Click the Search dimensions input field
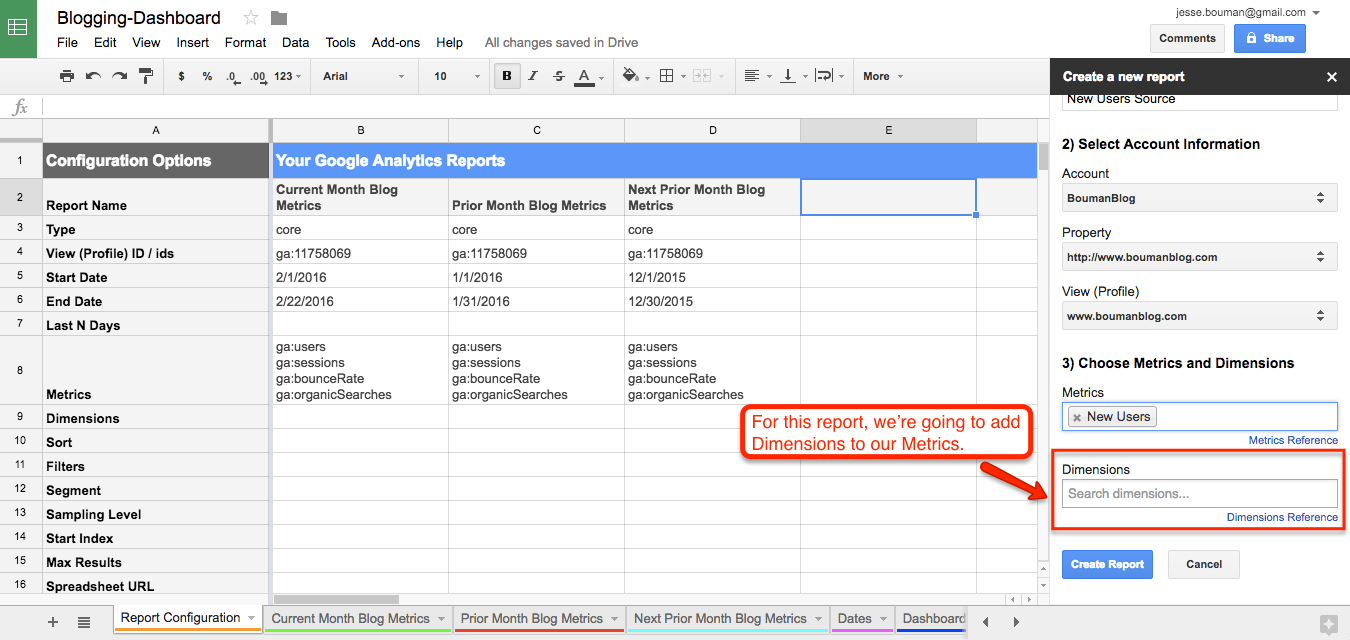Image resolution: width=1350 pixels, height=640 pixels. (1199, 493)
